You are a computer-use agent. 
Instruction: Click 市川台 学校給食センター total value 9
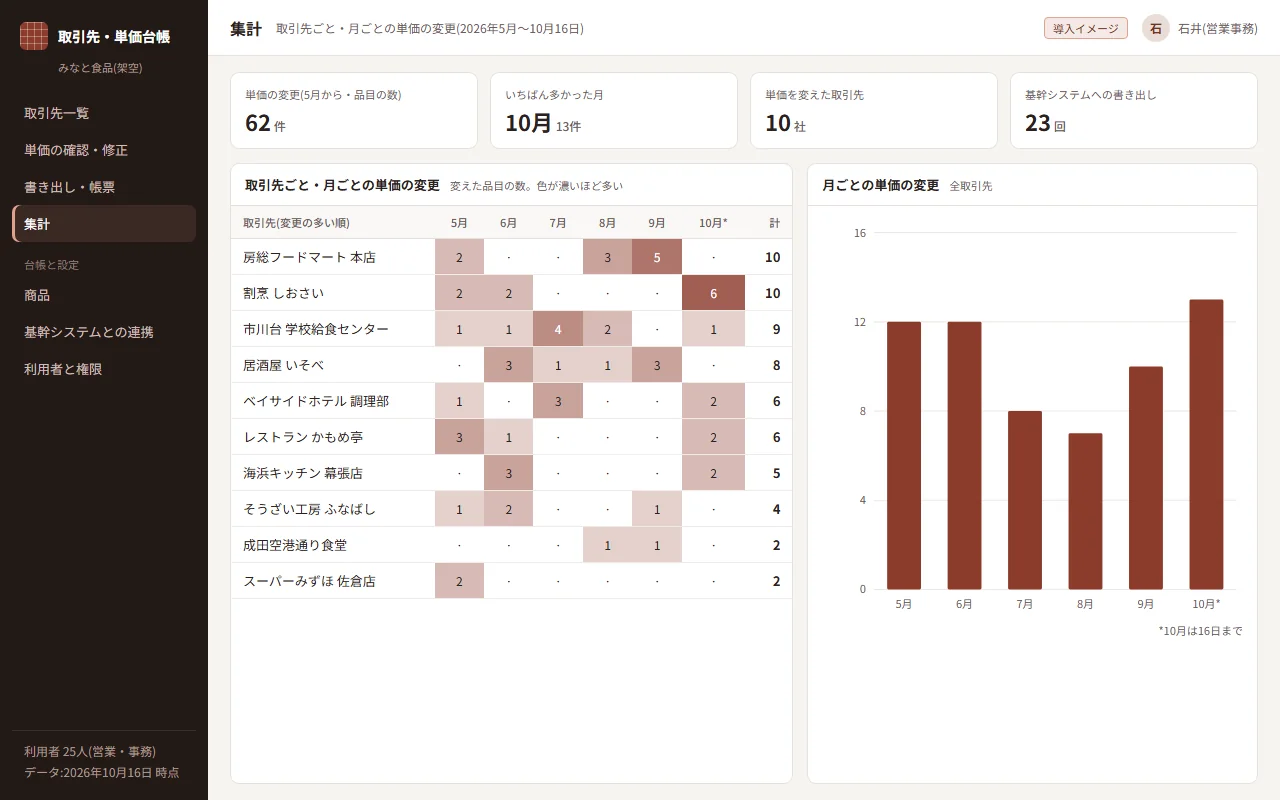[x=777, y=329]
